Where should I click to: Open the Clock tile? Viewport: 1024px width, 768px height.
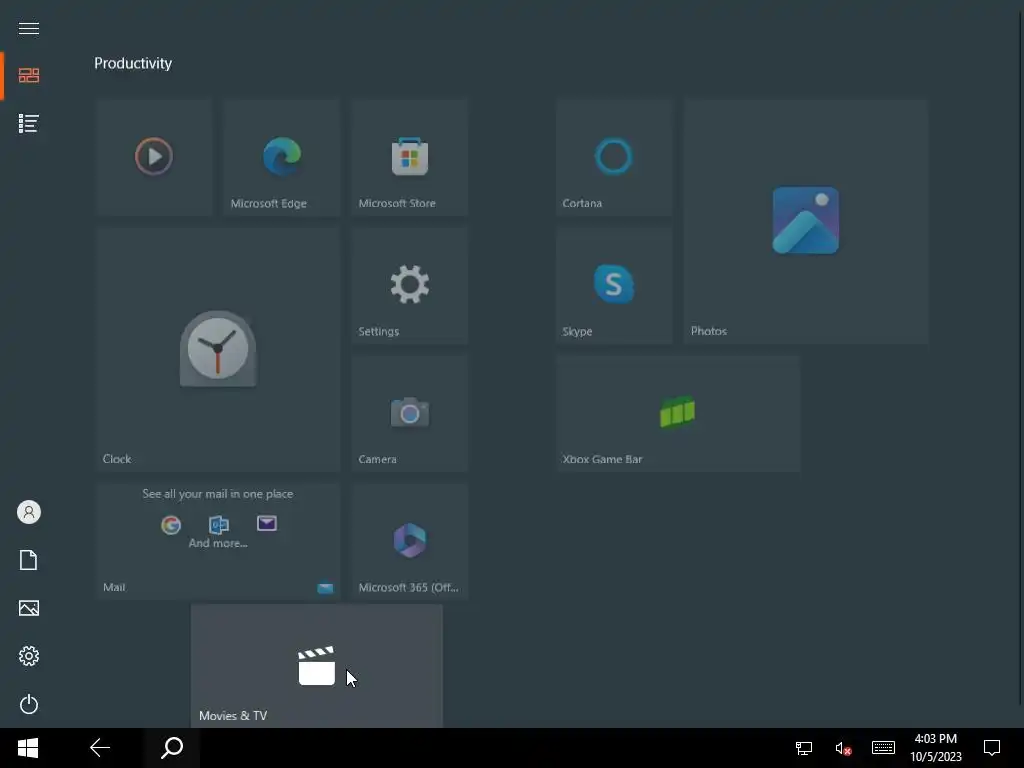[217, 349]
